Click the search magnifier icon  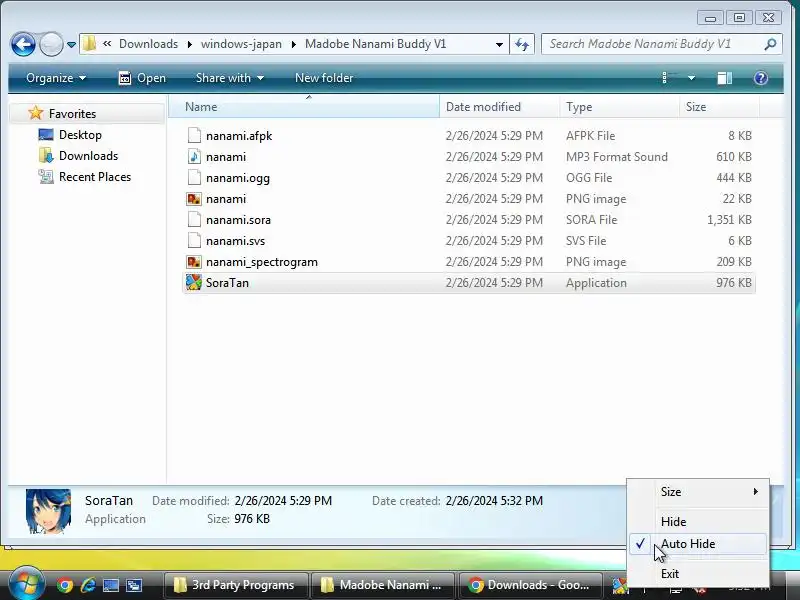pyautogui.click(x=770, y=44)
